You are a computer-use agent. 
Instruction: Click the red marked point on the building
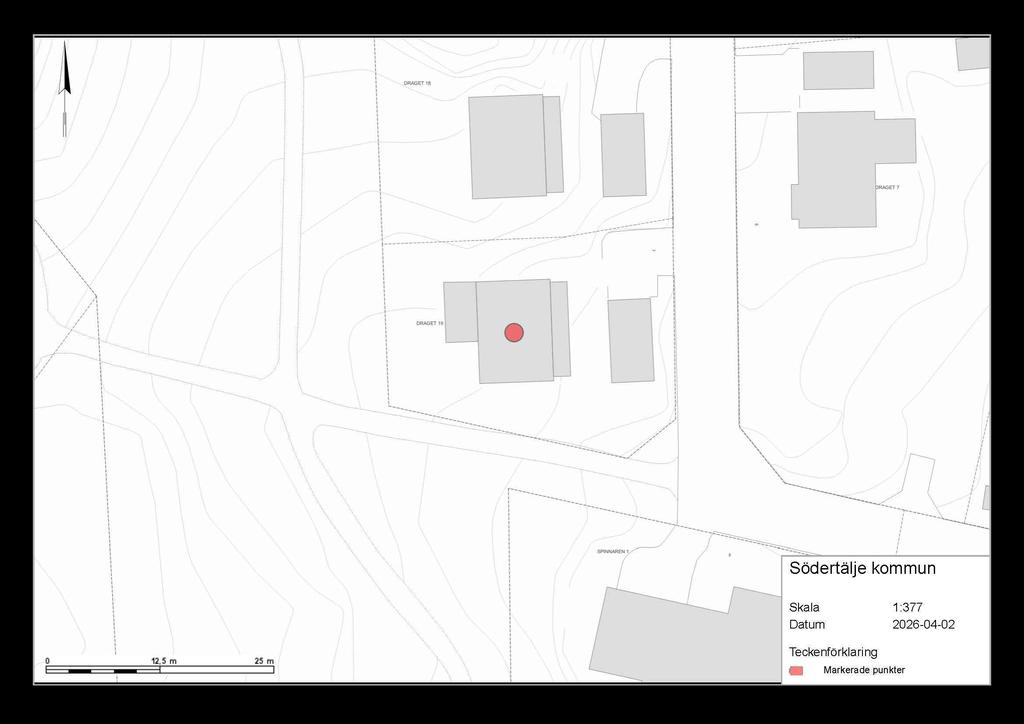point(514,332)
